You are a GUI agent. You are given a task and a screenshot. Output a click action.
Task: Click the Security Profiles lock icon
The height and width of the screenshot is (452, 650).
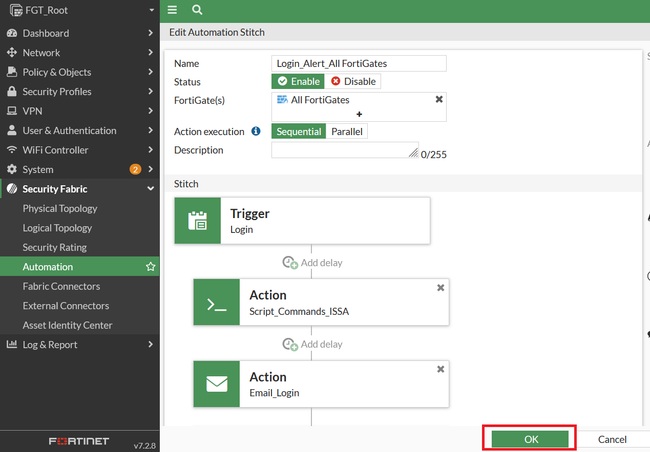[x=12, y=91]
